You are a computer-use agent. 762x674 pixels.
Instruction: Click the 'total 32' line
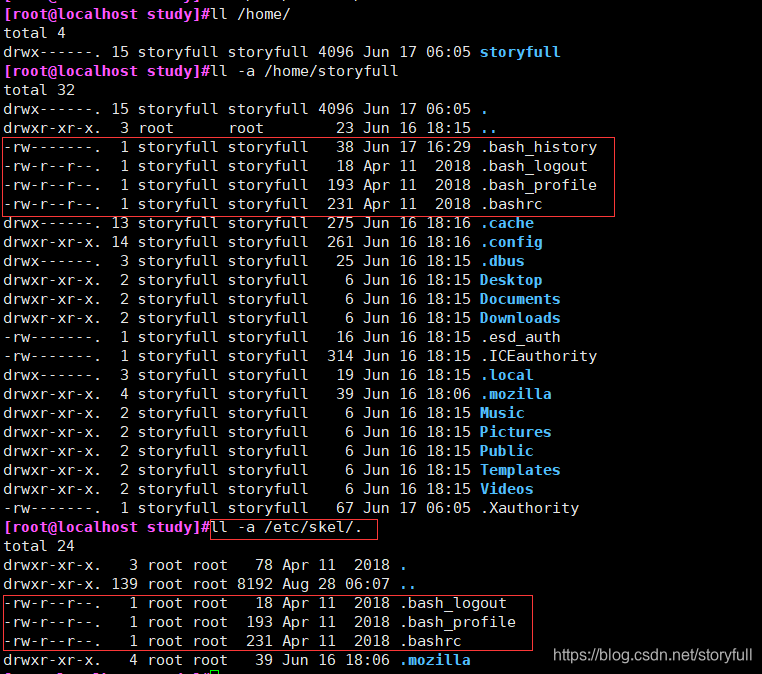click(x=39, y=90)
